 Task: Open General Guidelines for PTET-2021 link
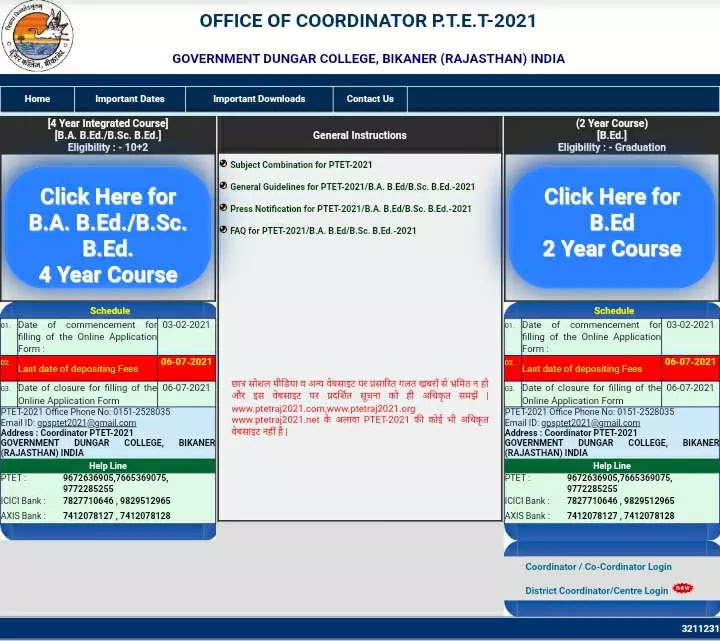click(x=353, y=187)
